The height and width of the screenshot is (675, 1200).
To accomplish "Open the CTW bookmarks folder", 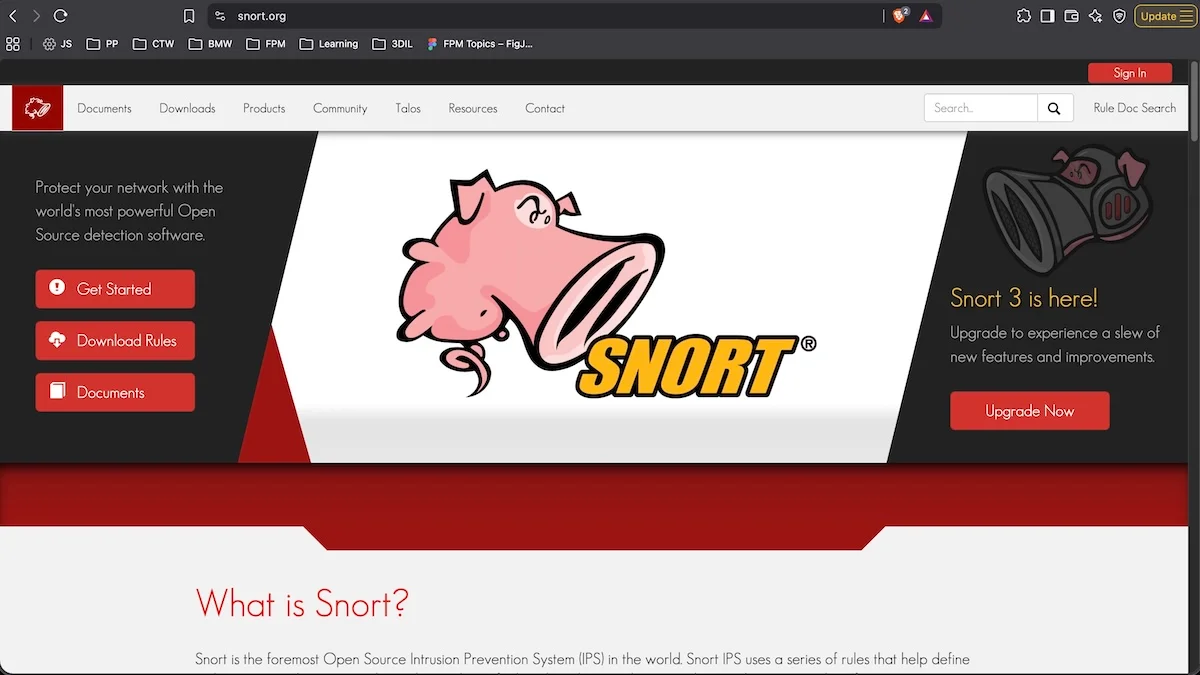I will 153,44.
